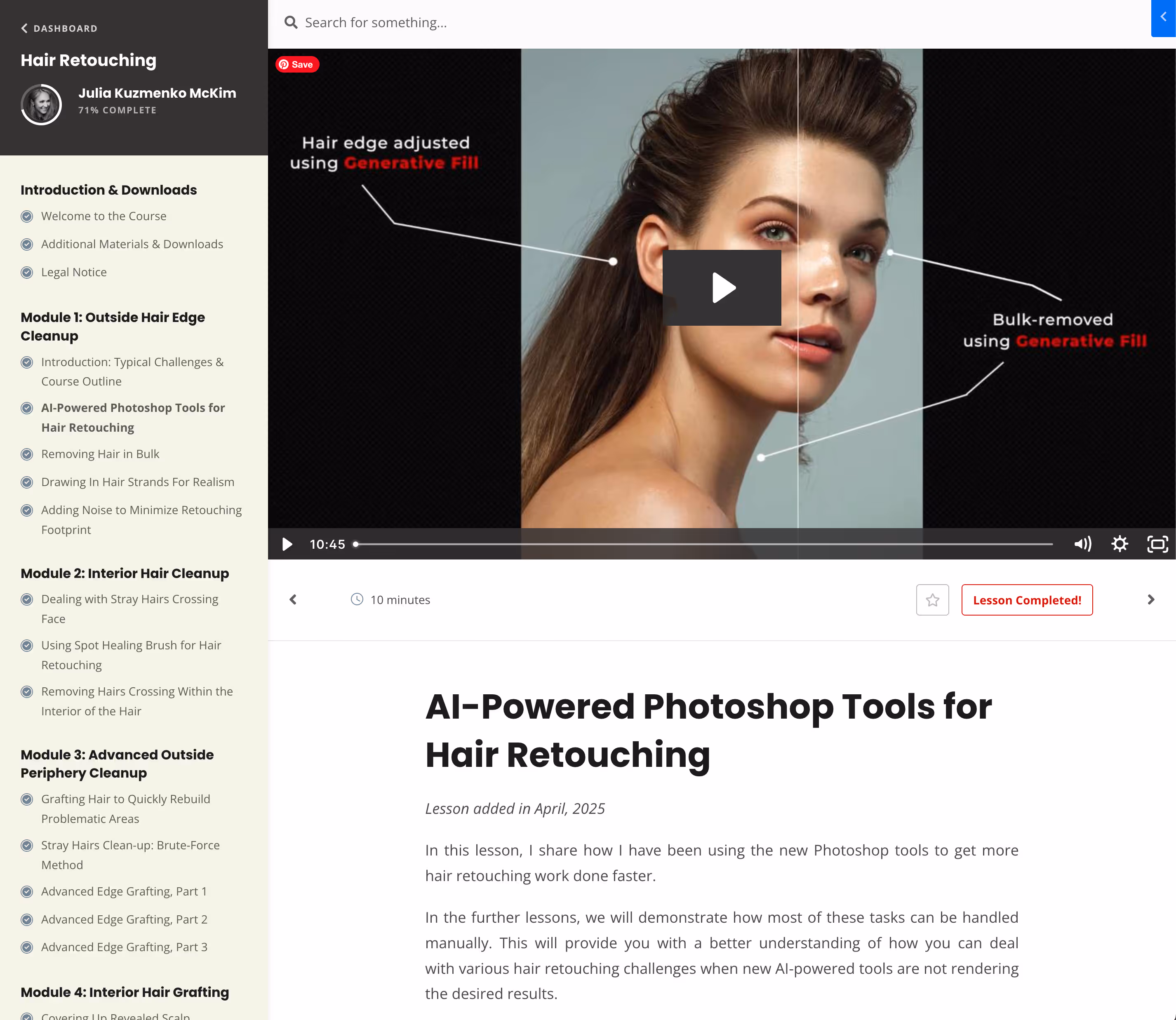The height and width of the screenshot is (1020, 1176).
Task: Go to next lesson arrow
Action: point(1150,599)
